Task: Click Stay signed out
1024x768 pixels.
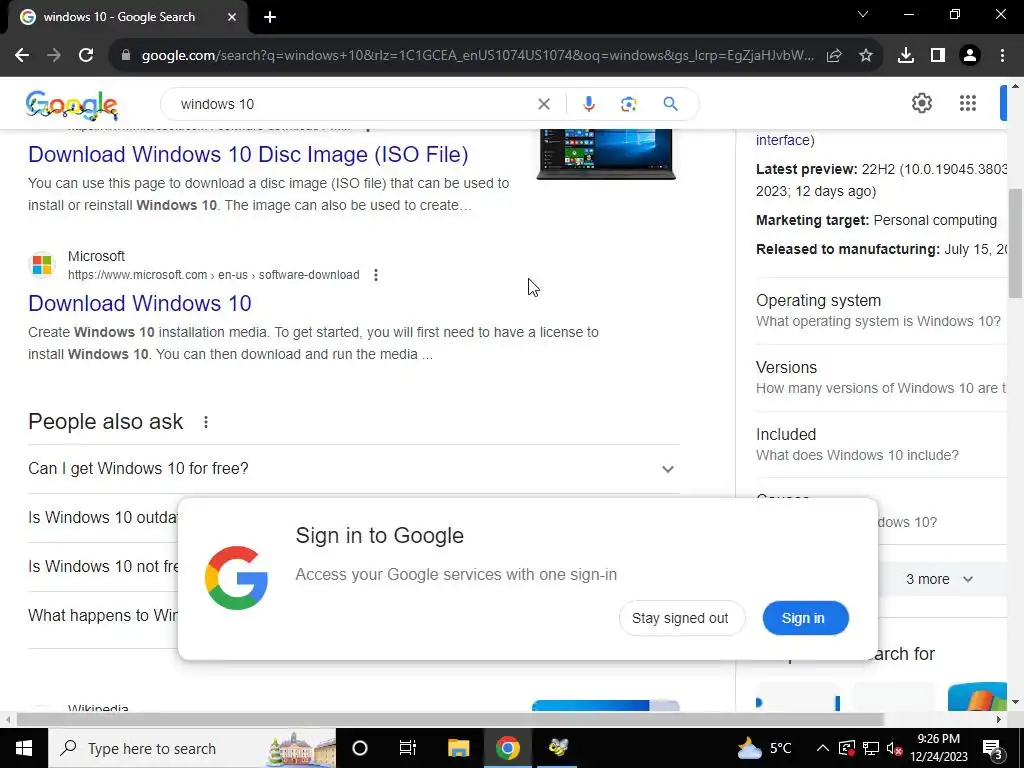Action: [680, 618]
